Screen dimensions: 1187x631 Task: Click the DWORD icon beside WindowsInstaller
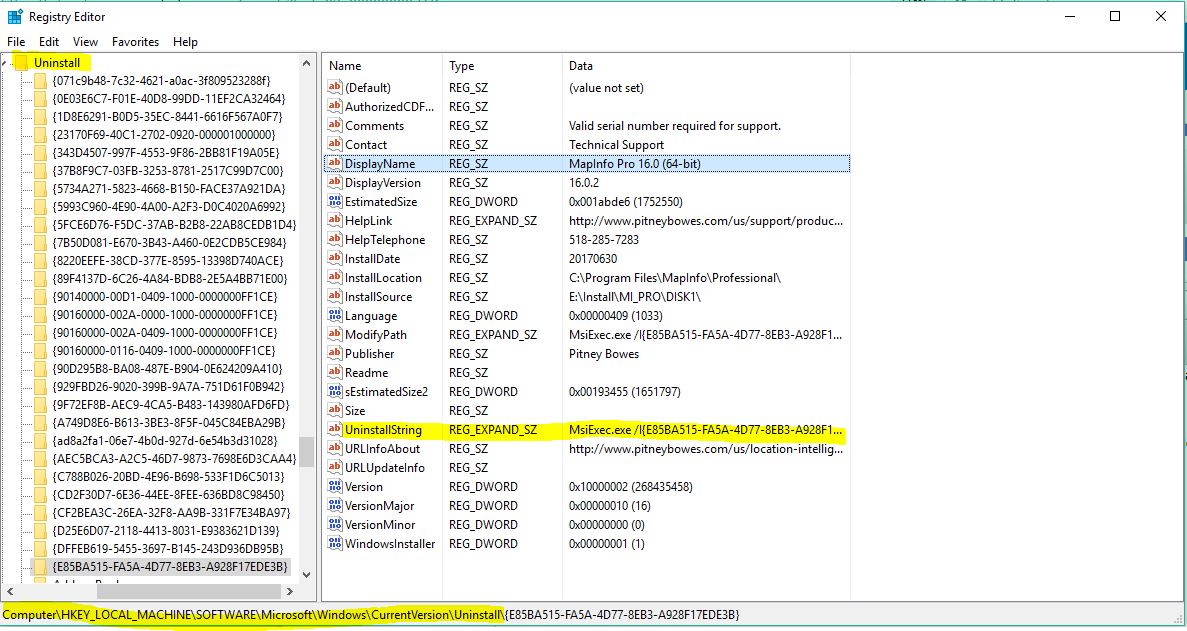pyautogui.click(x=335, y=543)
